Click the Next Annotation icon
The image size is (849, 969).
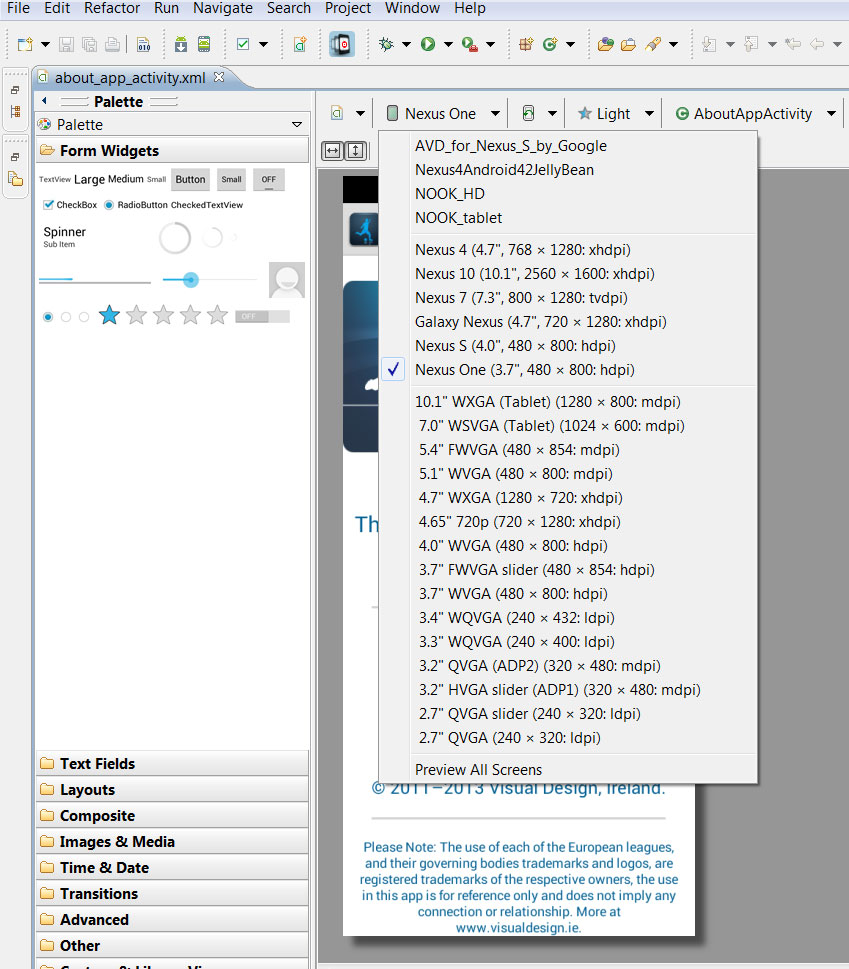709,44
